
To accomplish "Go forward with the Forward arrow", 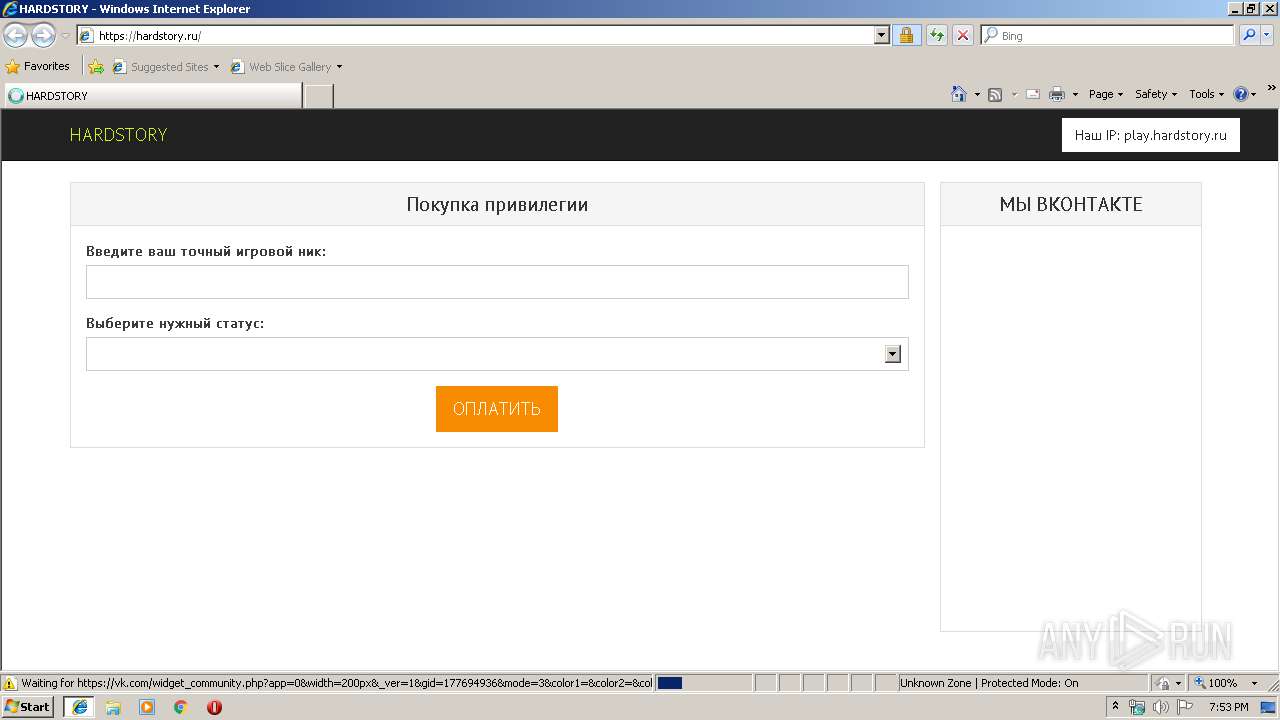I will (43, 36).
